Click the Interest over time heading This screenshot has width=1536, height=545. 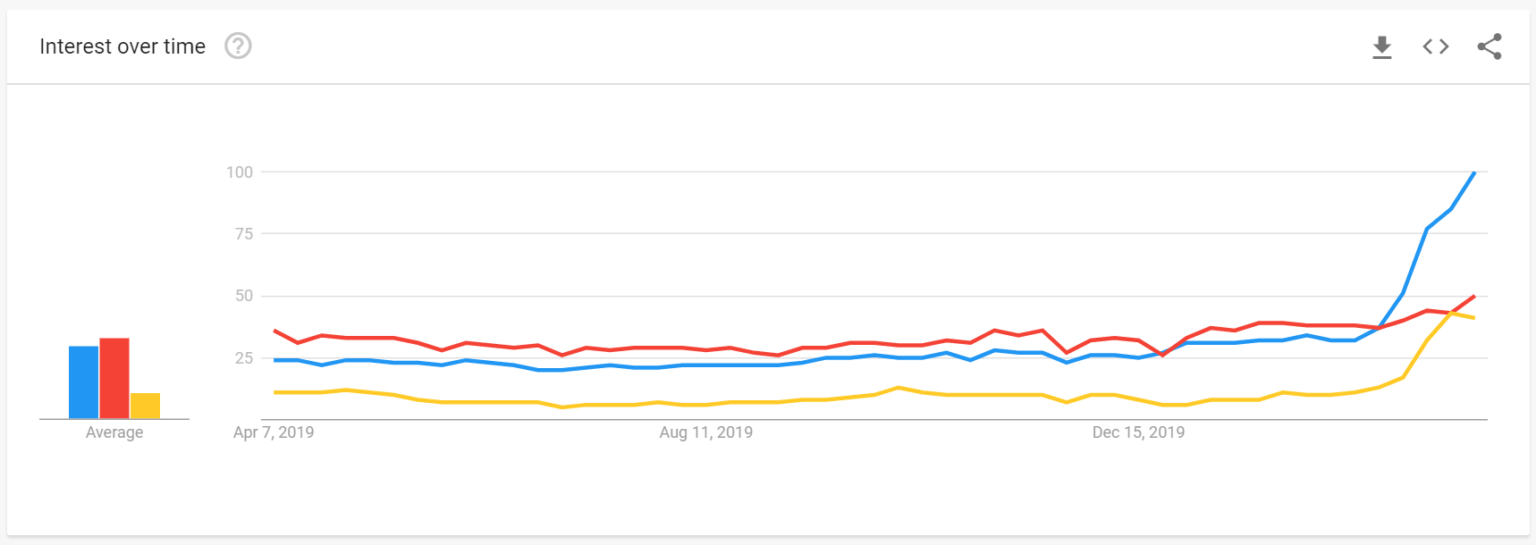(122, 47)
